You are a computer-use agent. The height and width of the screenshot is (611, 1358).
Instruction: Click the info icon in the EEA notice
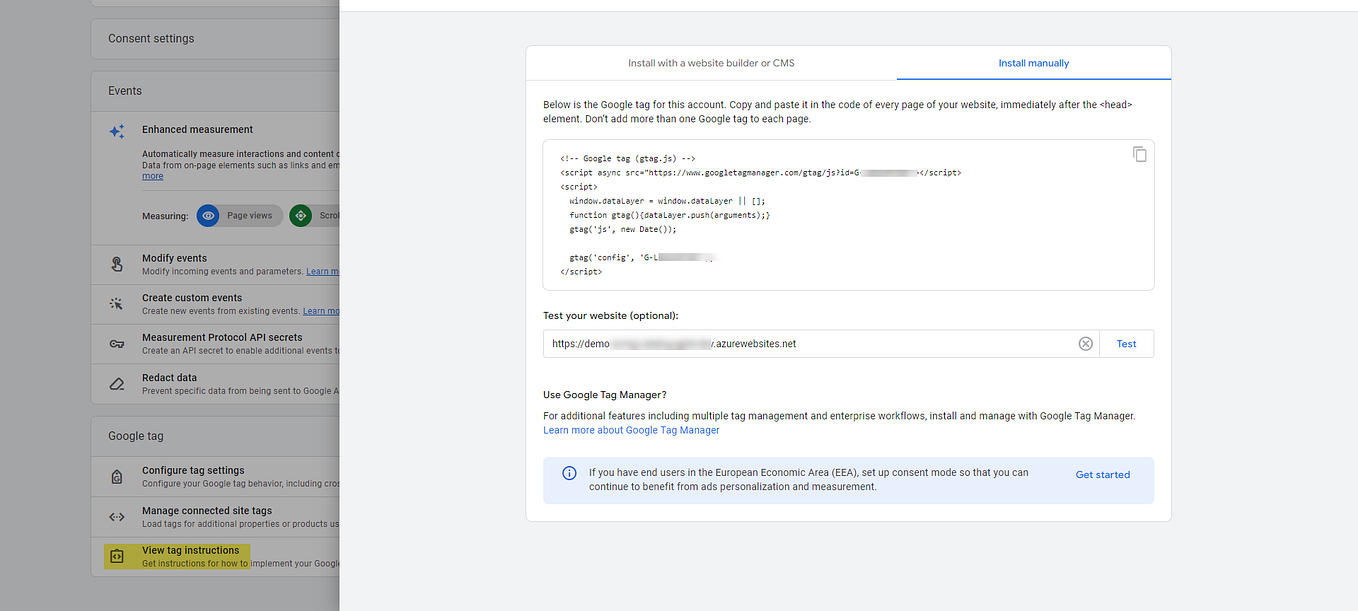(570, 474)
